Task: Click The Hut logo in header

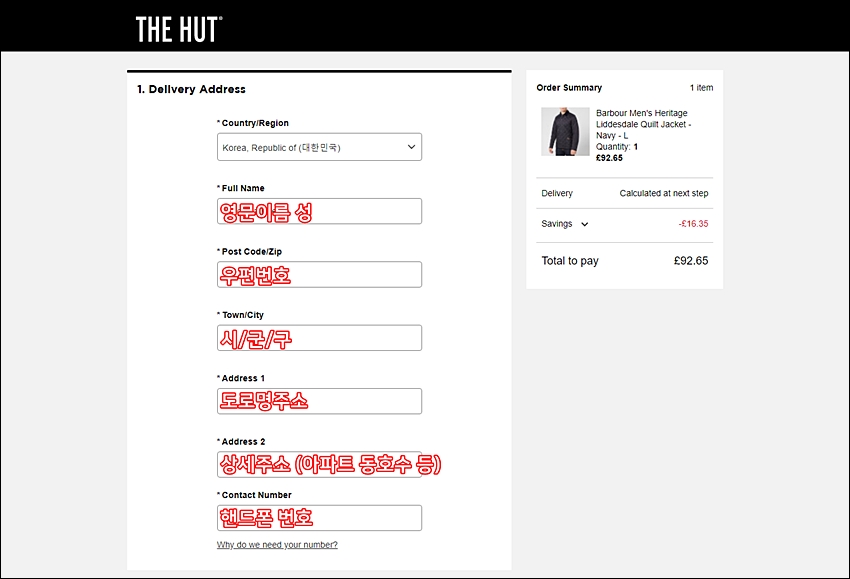Action: [x=179, y=29]
